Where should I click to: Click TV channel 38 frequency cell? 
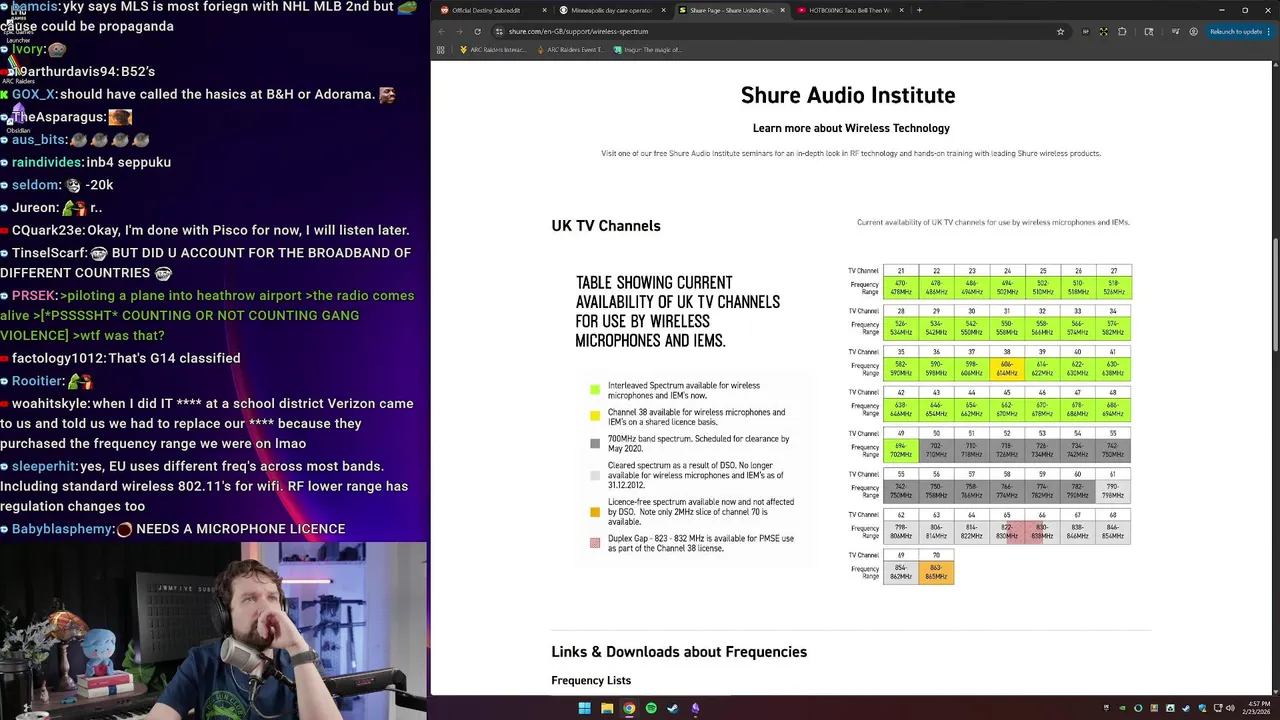1007,369
